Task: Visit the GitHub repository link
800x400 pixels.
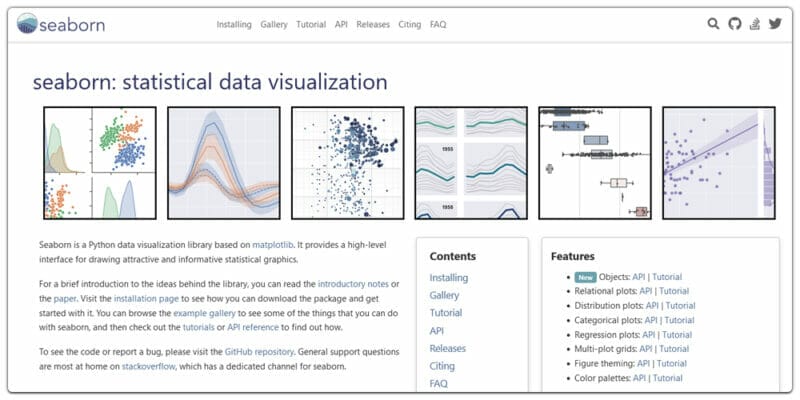Action: [259, 352]
